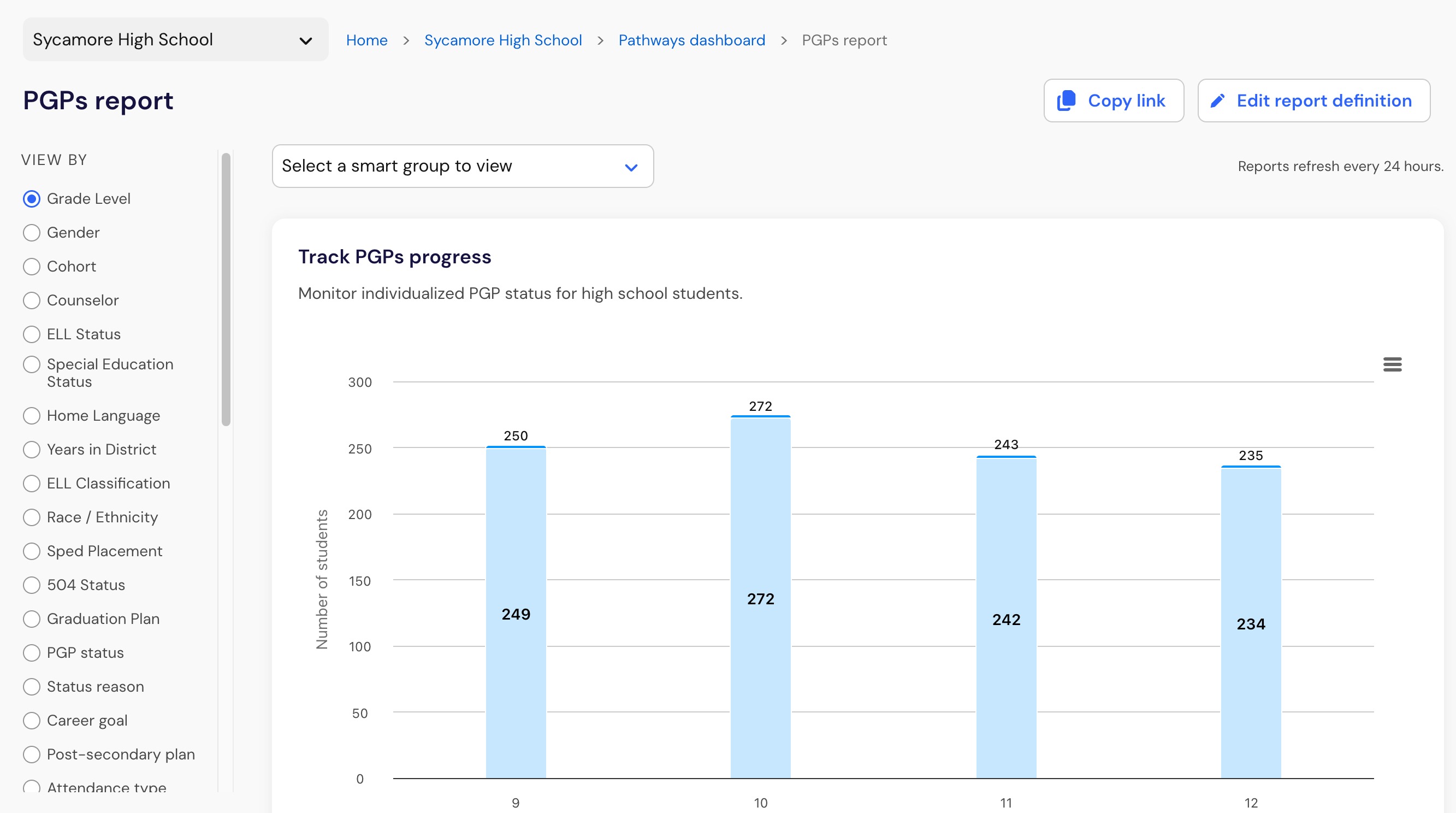
Task: Choose Counselor view option
Action: click(32, 301)
